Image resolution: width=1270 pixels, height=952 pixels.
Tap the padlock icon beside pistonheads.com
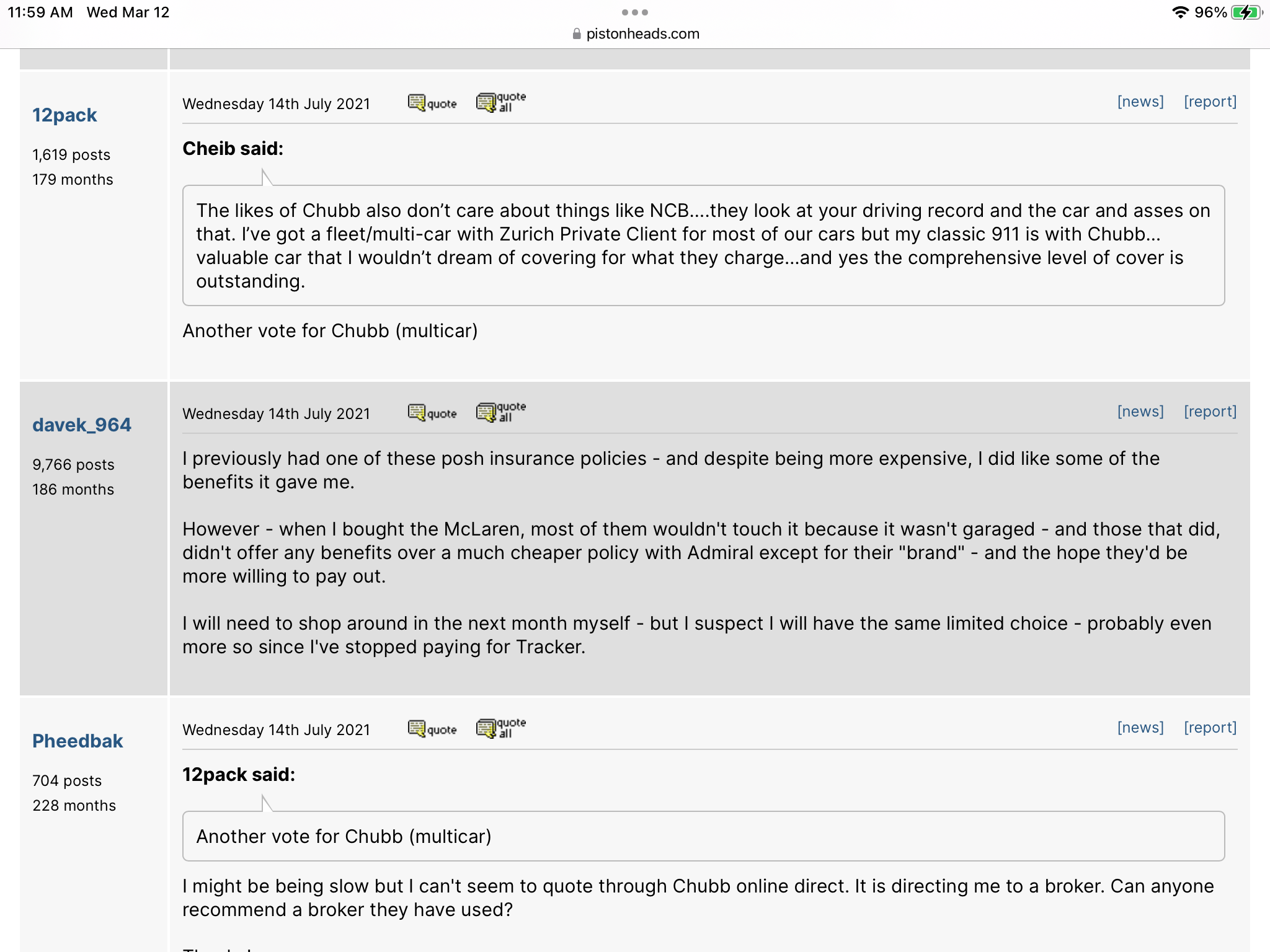point(577,34)
